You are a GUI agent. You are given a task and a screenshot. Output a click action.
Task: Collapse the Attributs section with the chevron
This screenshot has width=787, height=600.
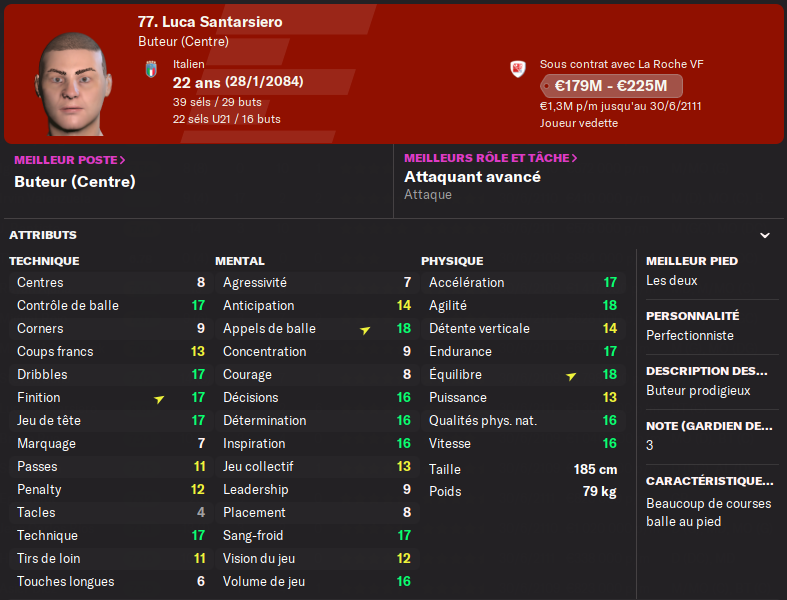tap(765, 236)
